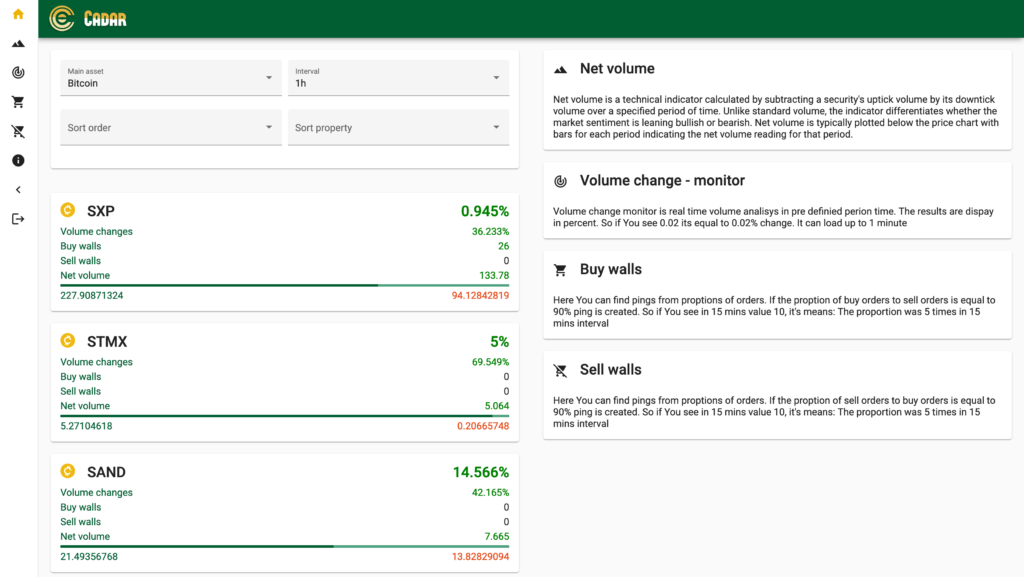Expand the Sort order dropdown
Screen dimensions: 1024x577
point(170,127)
